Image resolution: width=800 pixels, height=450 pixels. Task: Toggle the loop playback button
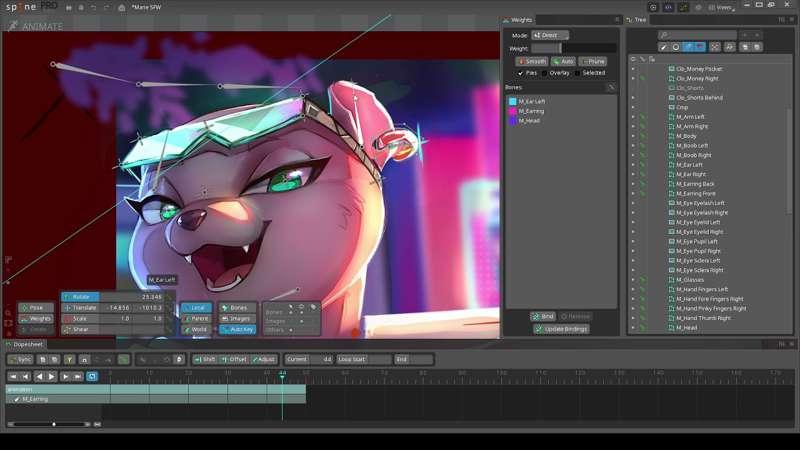[x=92, y=377]
